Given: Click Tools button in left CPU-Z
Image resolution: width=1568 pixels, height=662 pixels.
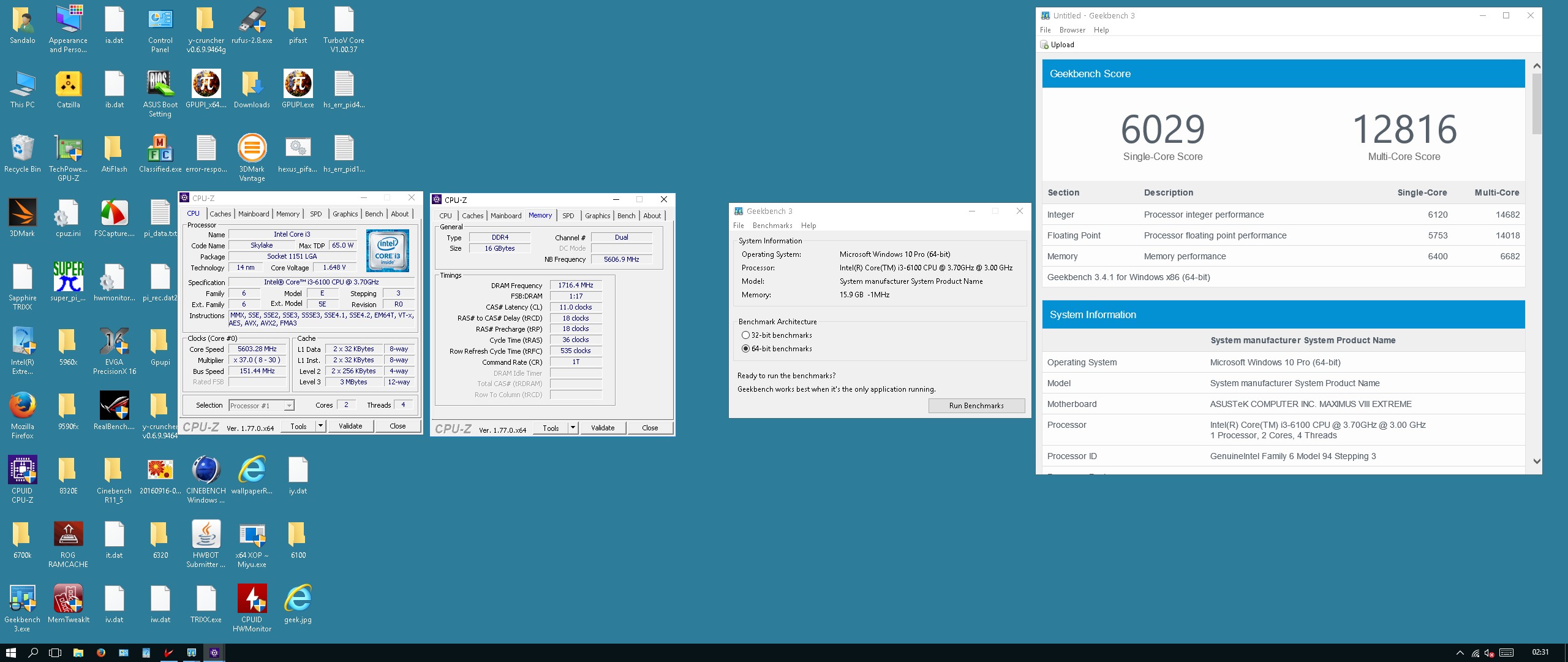Looking at the screenshot, I should pos(298,426).
